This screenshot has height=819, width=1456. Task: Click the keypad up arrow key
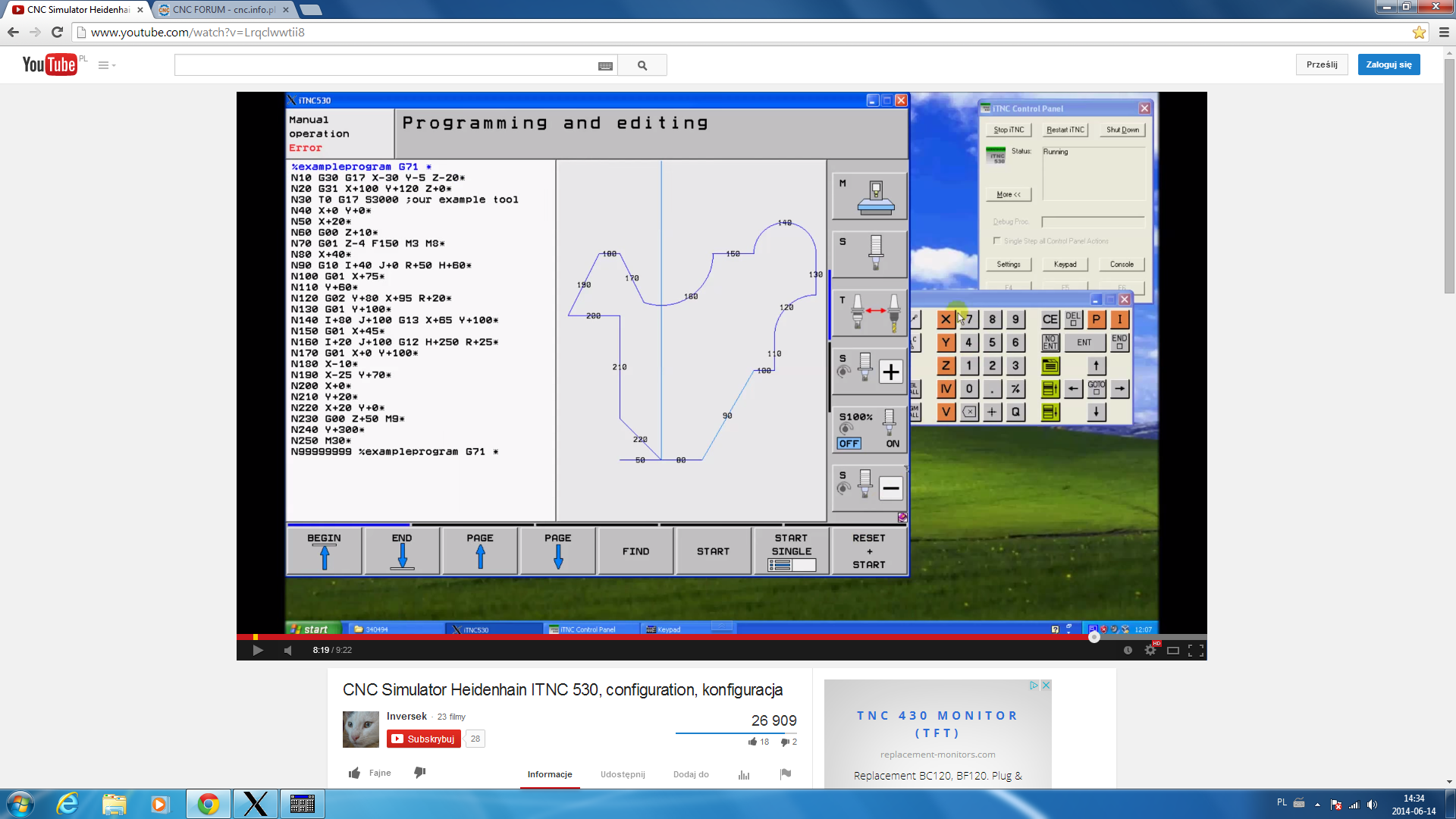coord(1097,366)
